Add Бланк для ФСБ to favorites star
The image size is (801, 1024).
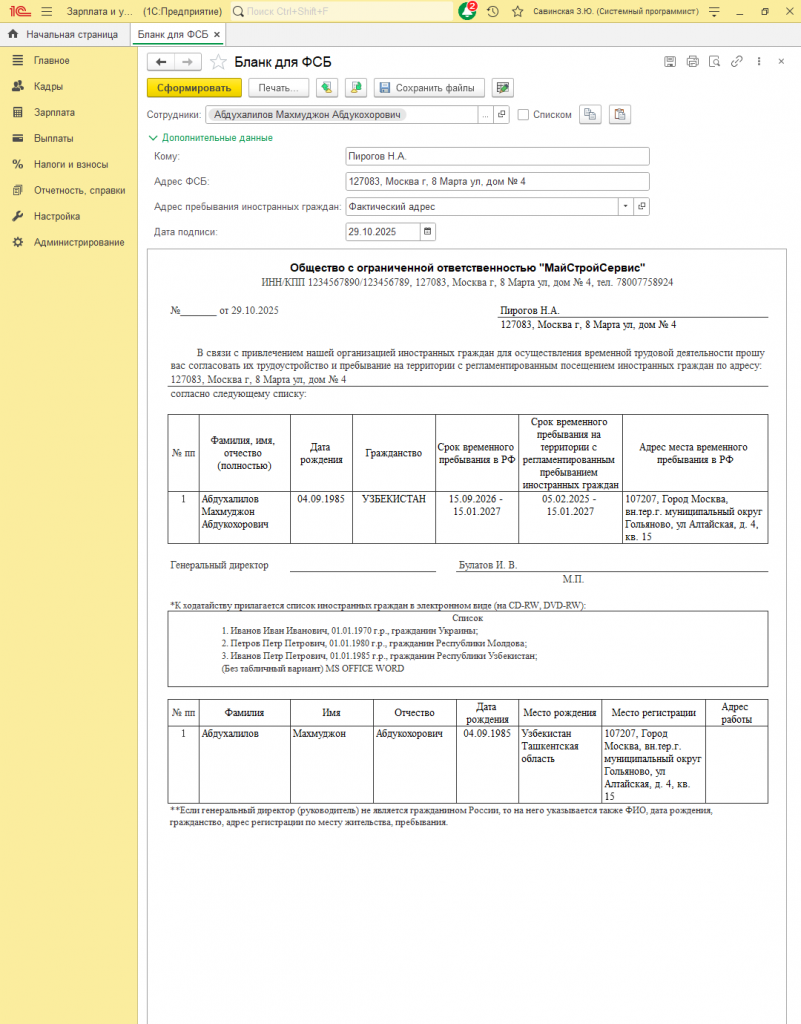click(218, 62)
